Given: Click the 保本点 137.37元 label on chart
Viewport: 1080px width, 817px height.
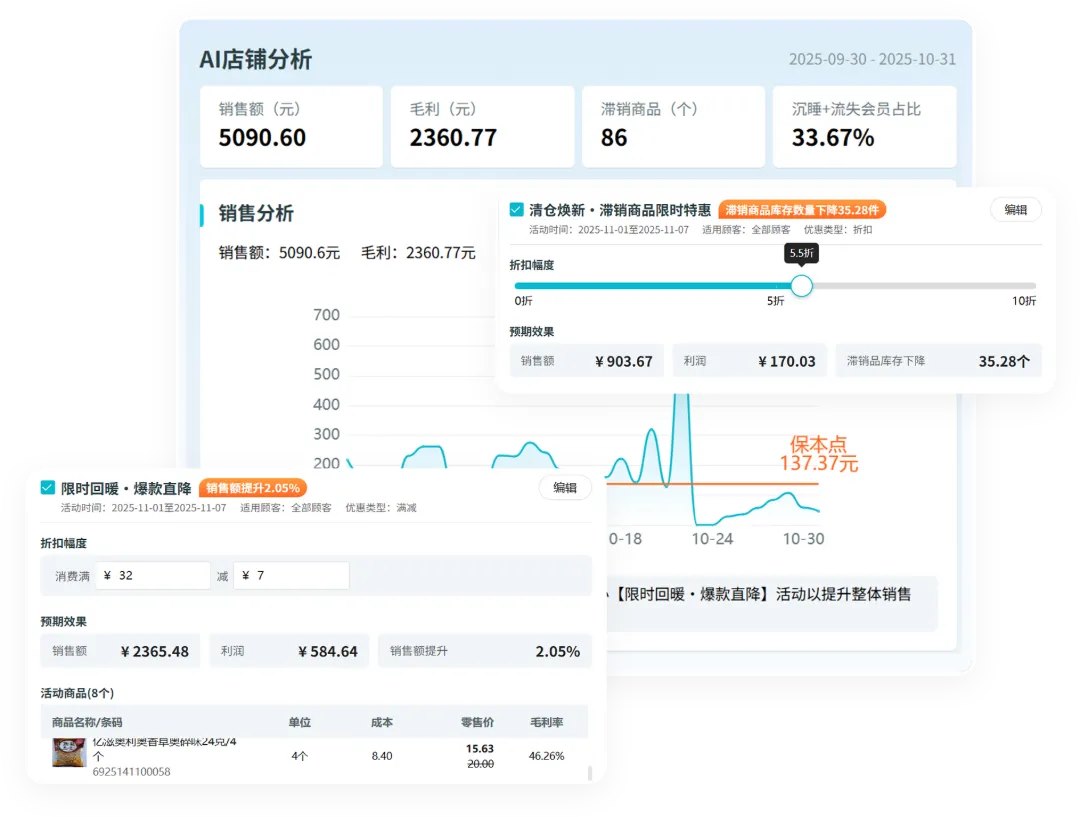Looking at the screenshot, I should 818,453.
